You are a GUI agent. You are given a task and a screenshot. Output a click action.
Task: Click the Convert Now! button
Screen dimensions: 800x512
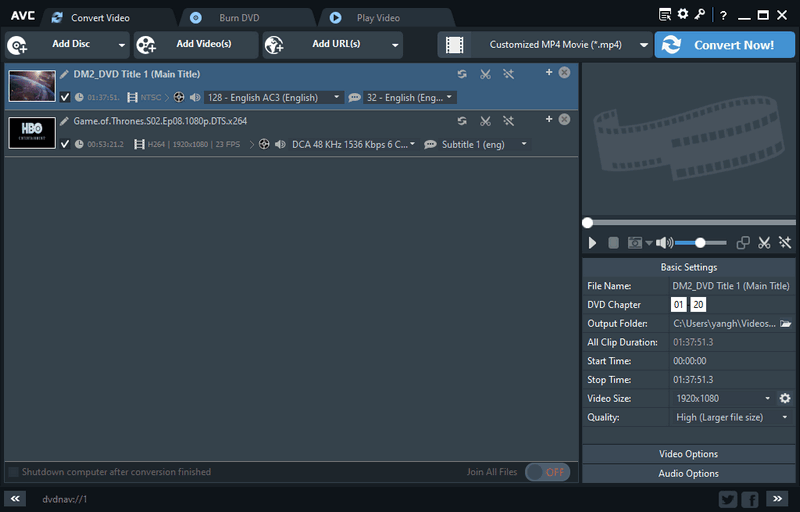pyautogui.click(x=725, y=45)
